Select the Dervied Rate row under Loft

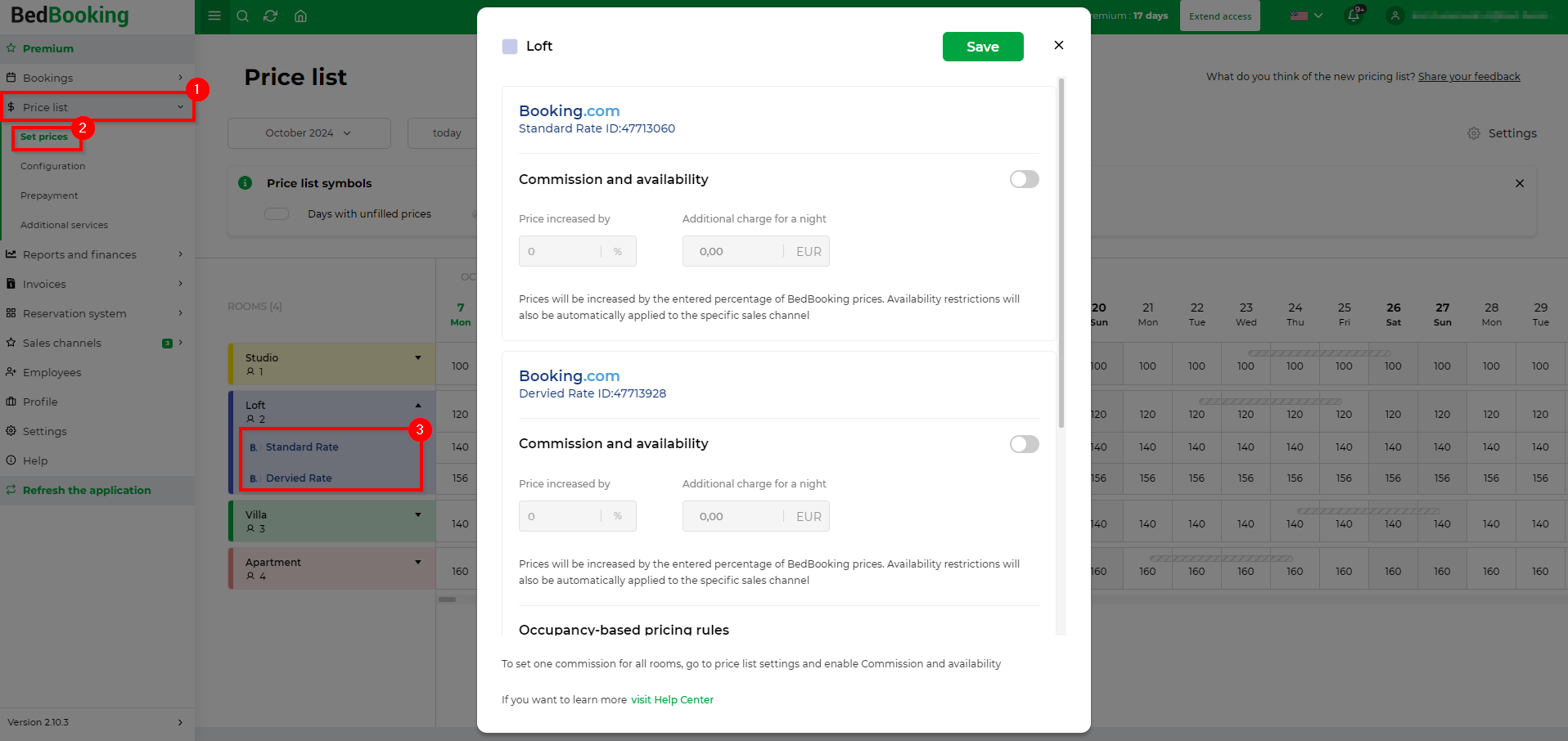331,478
